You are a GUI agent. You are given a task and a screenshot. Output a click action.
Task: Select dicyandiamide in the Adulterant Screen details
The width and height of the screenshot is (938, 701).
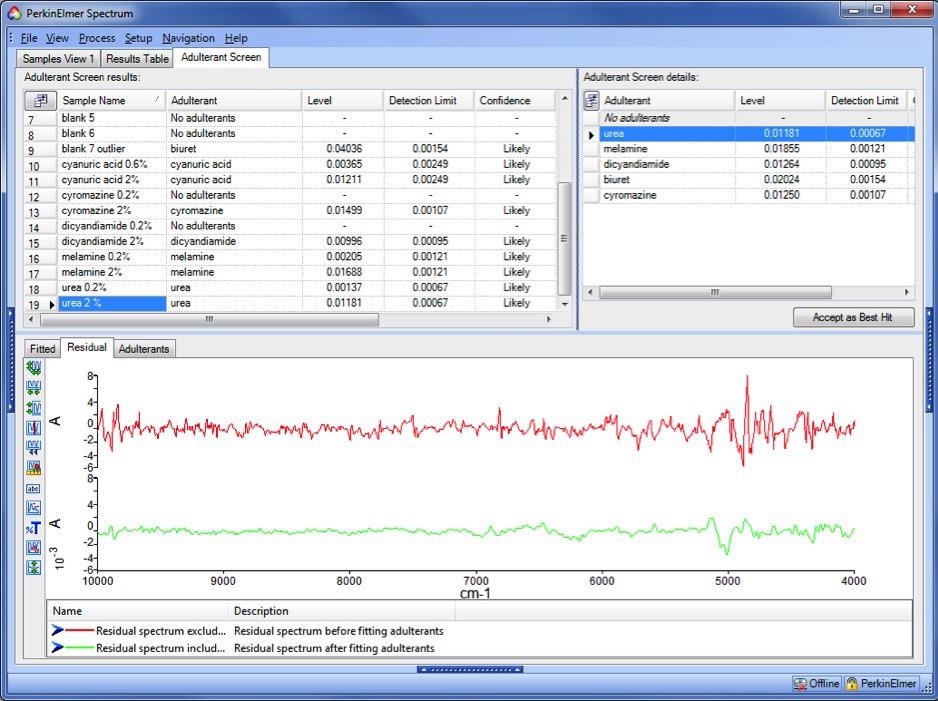click(x=749, y=164)
